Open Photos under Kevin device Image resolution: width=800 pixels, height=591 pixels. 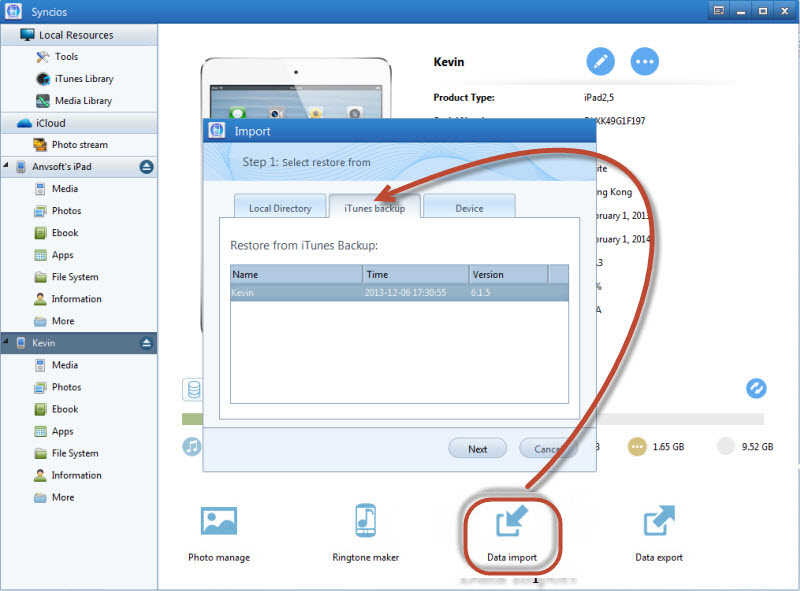(x=58, y=387)
